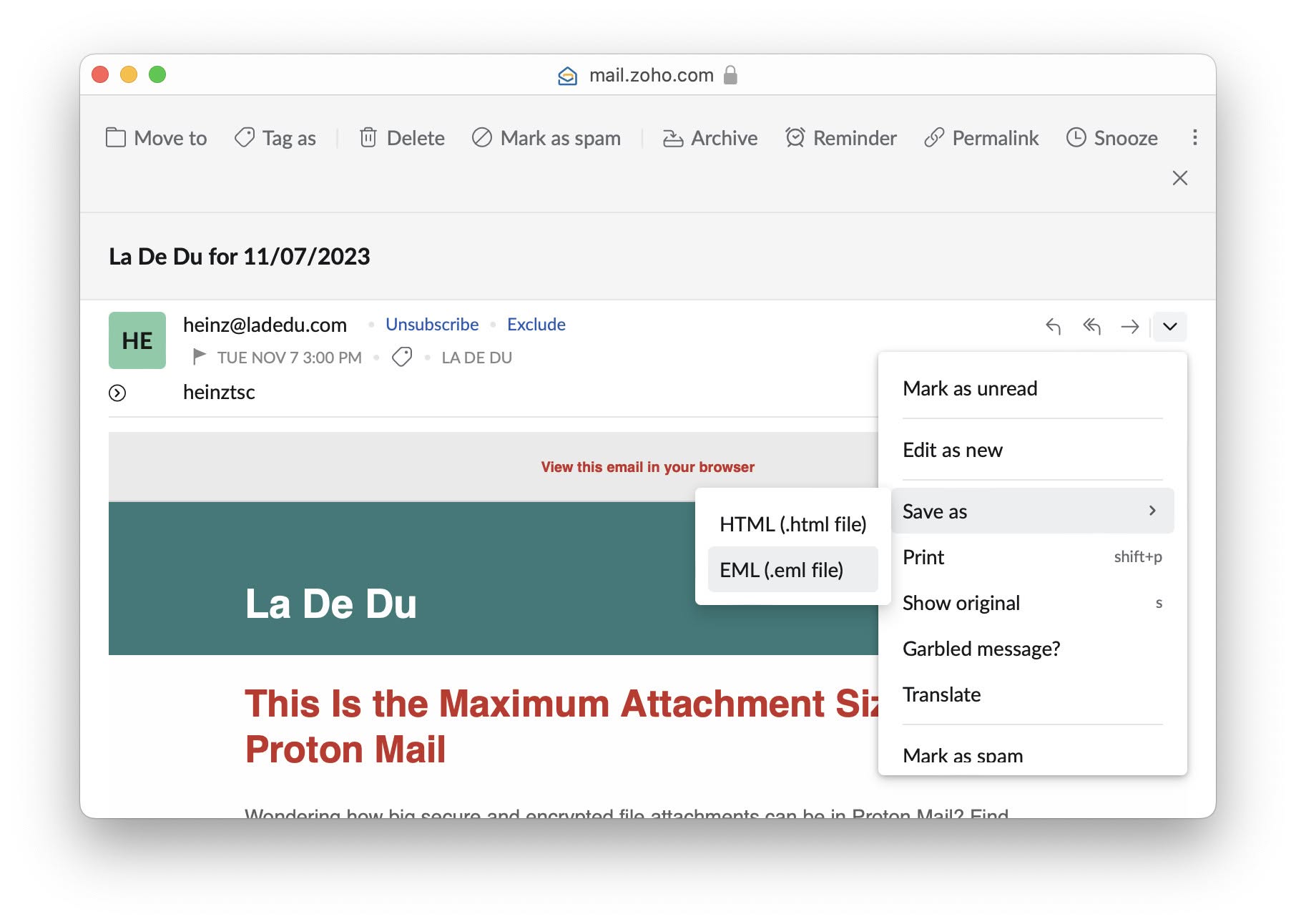The image size is (1296, 924).
Task: Click the Delete trash icon
Action: click(x=368, y=137)
